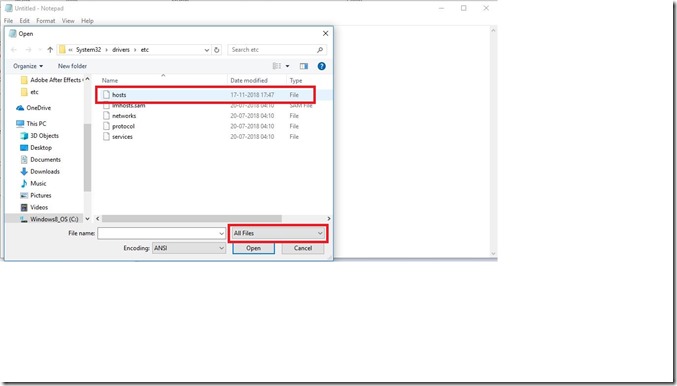Click drivers in the address path
Viewport: 677px width, 386px height.
pyautogui.click(x=121, y=50)
